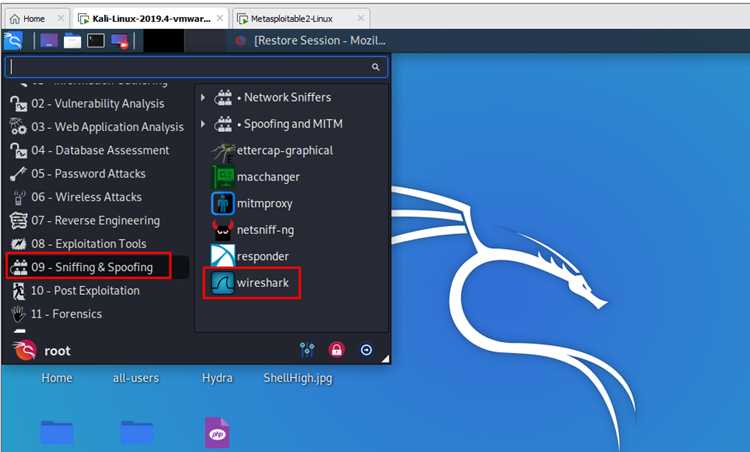Click the Vulnerability Analysis category icon
This screenshot has width=750, height=452.
[x=19, y=104]
